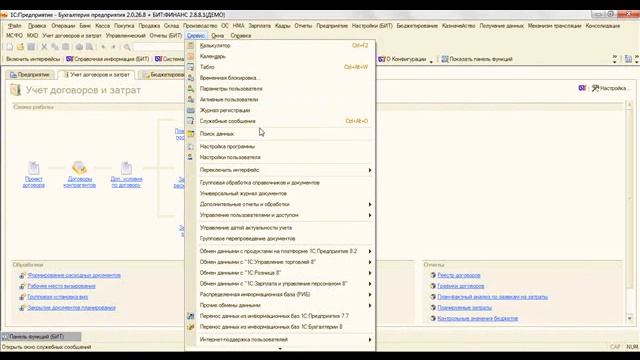Switch to Учет договоров и затрат tab
This screenshot has width=640, height=360.
tap(96, 75)
